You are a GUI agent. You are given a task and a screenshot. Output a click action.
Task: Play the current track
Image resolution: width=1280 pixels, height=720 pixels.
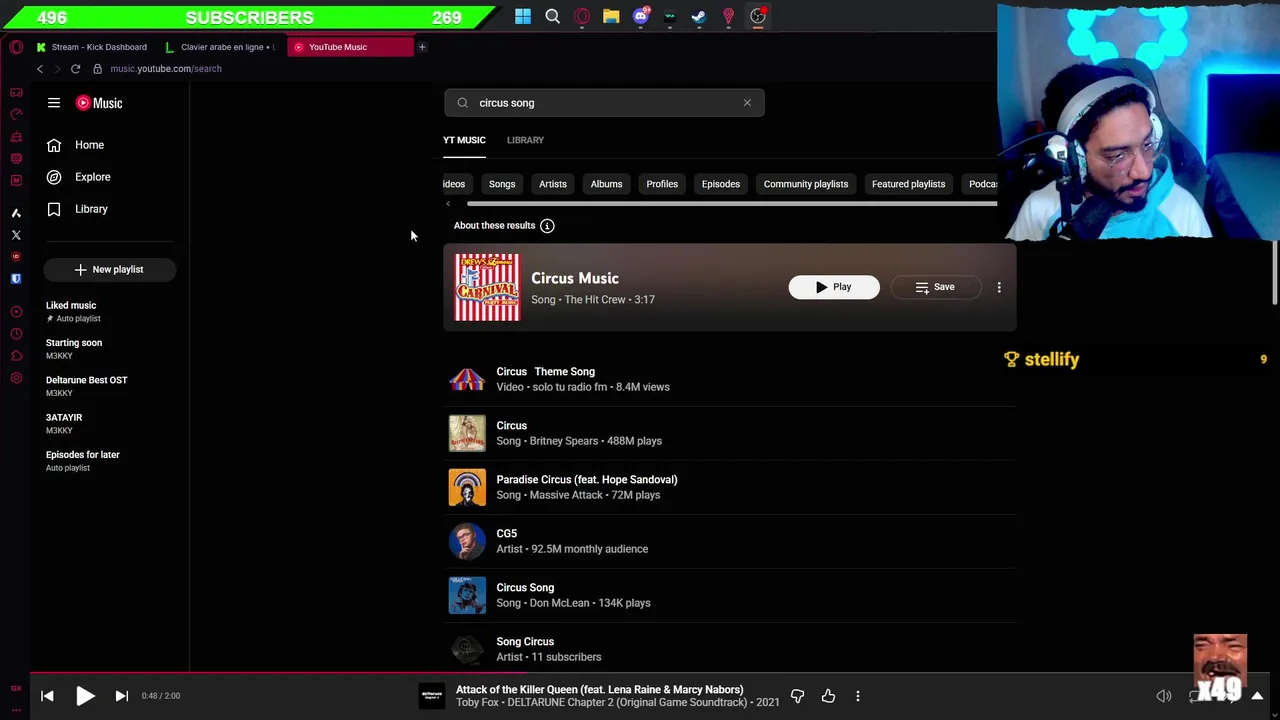(x=85, y=696)
